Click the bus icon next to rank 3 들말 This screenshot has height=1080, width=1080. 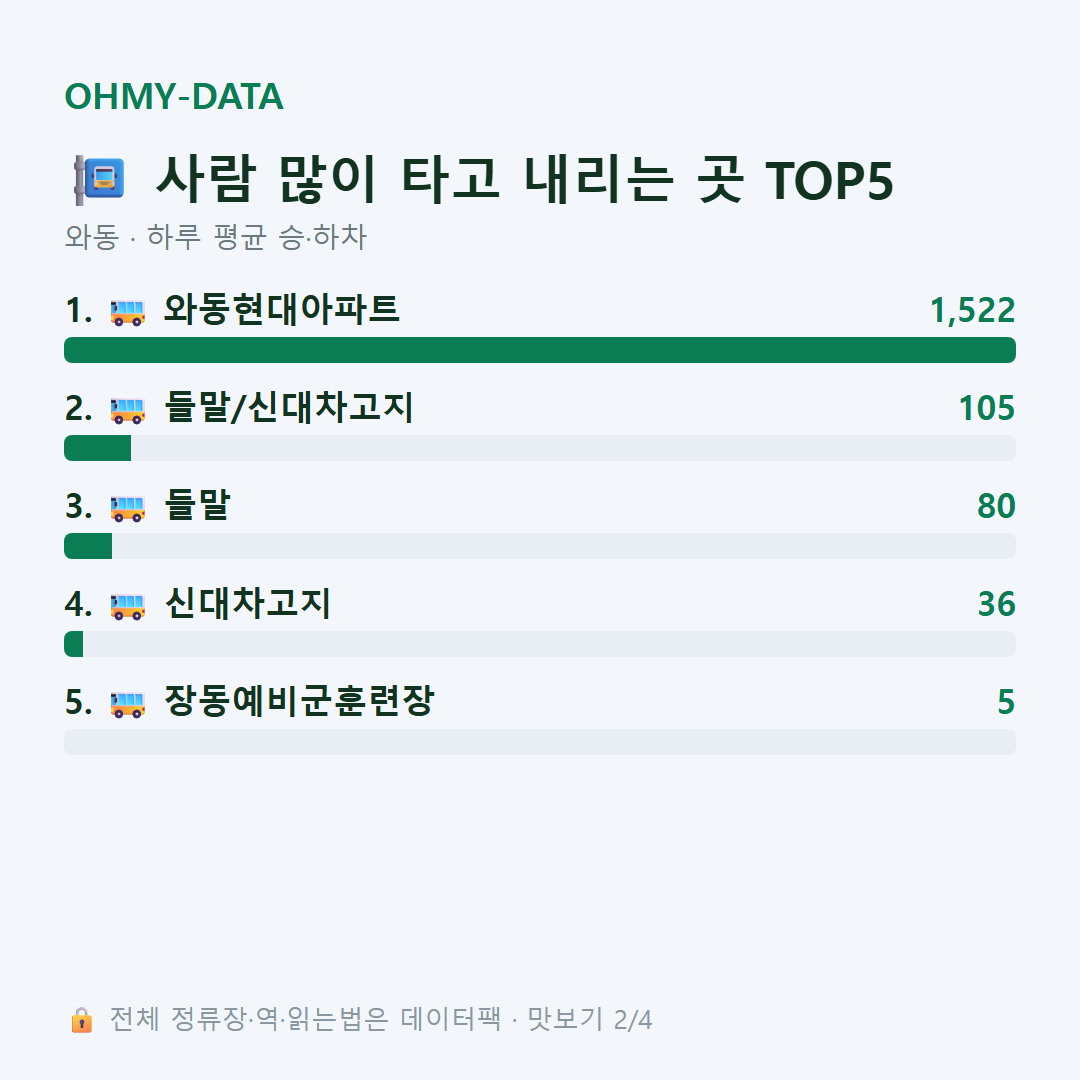click(x=128, y=508)
